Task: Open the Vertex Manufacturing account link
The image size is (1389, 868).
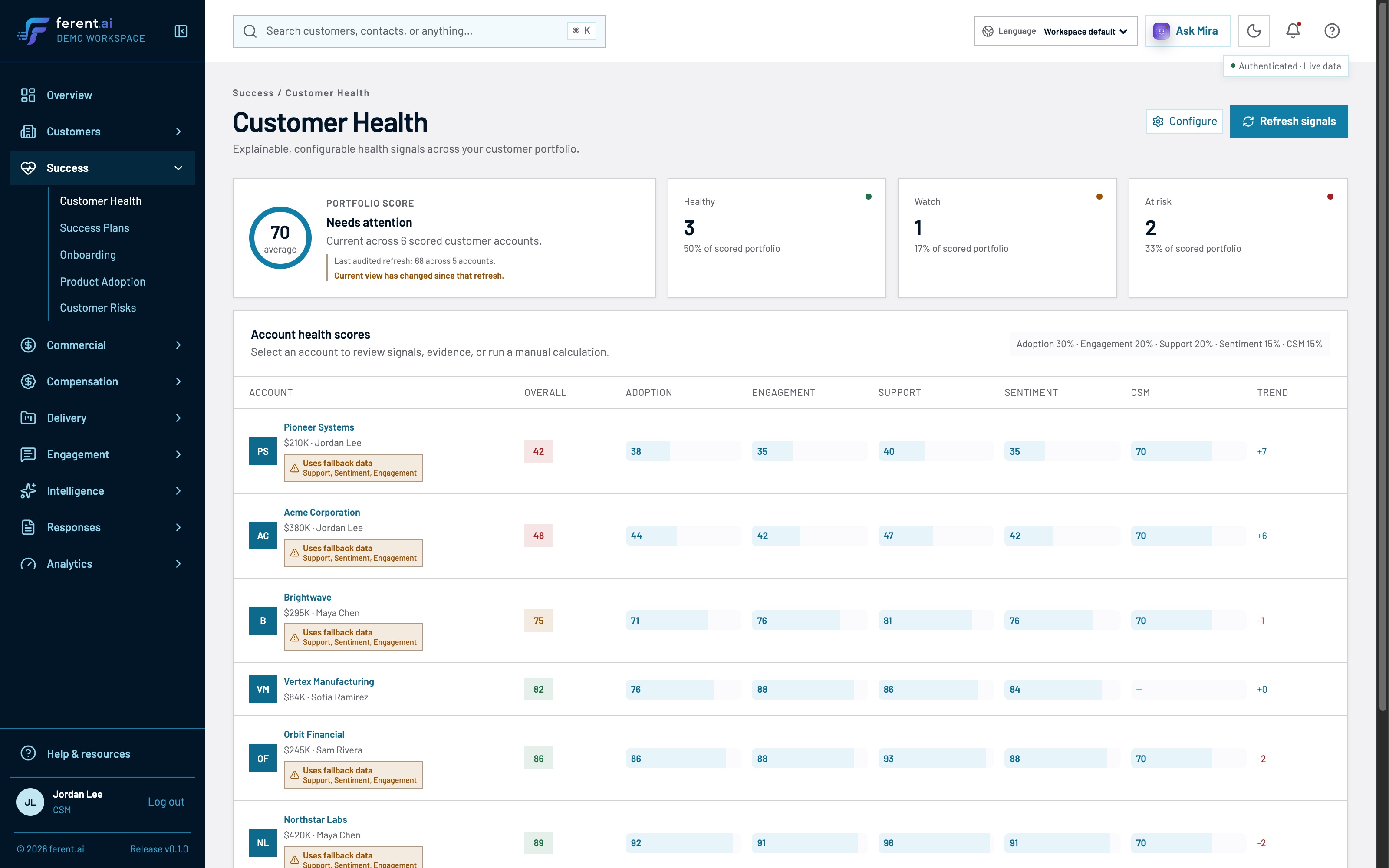Action: (329, 681)
